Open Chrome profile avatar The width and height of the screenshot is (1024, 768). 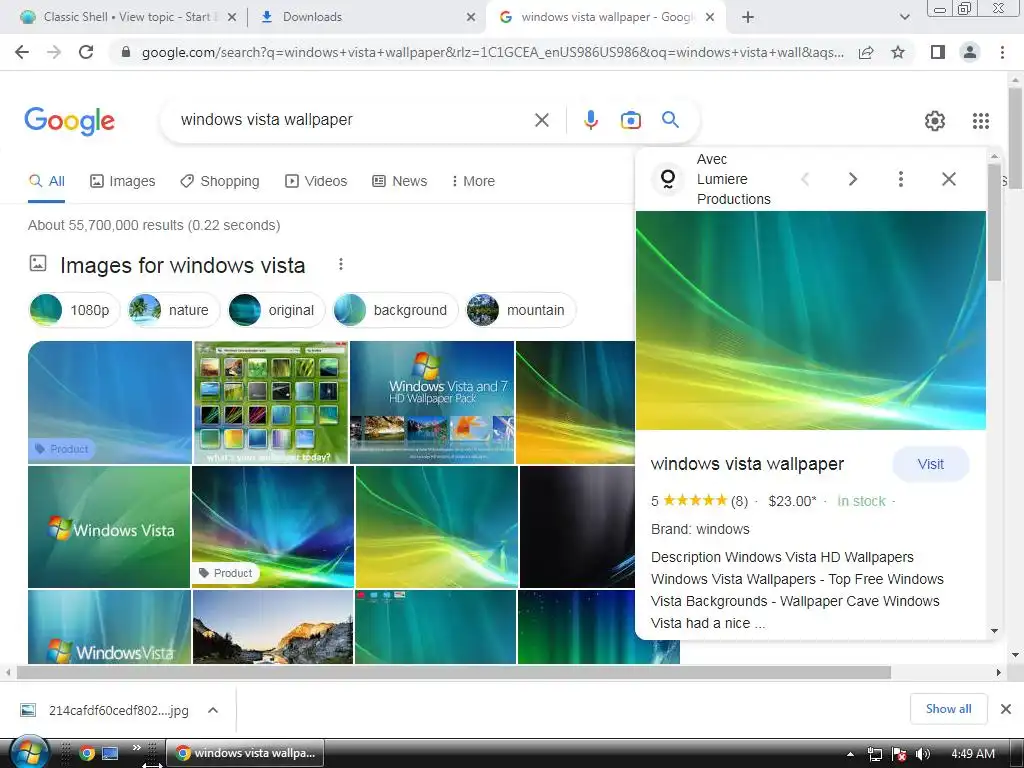970,52
